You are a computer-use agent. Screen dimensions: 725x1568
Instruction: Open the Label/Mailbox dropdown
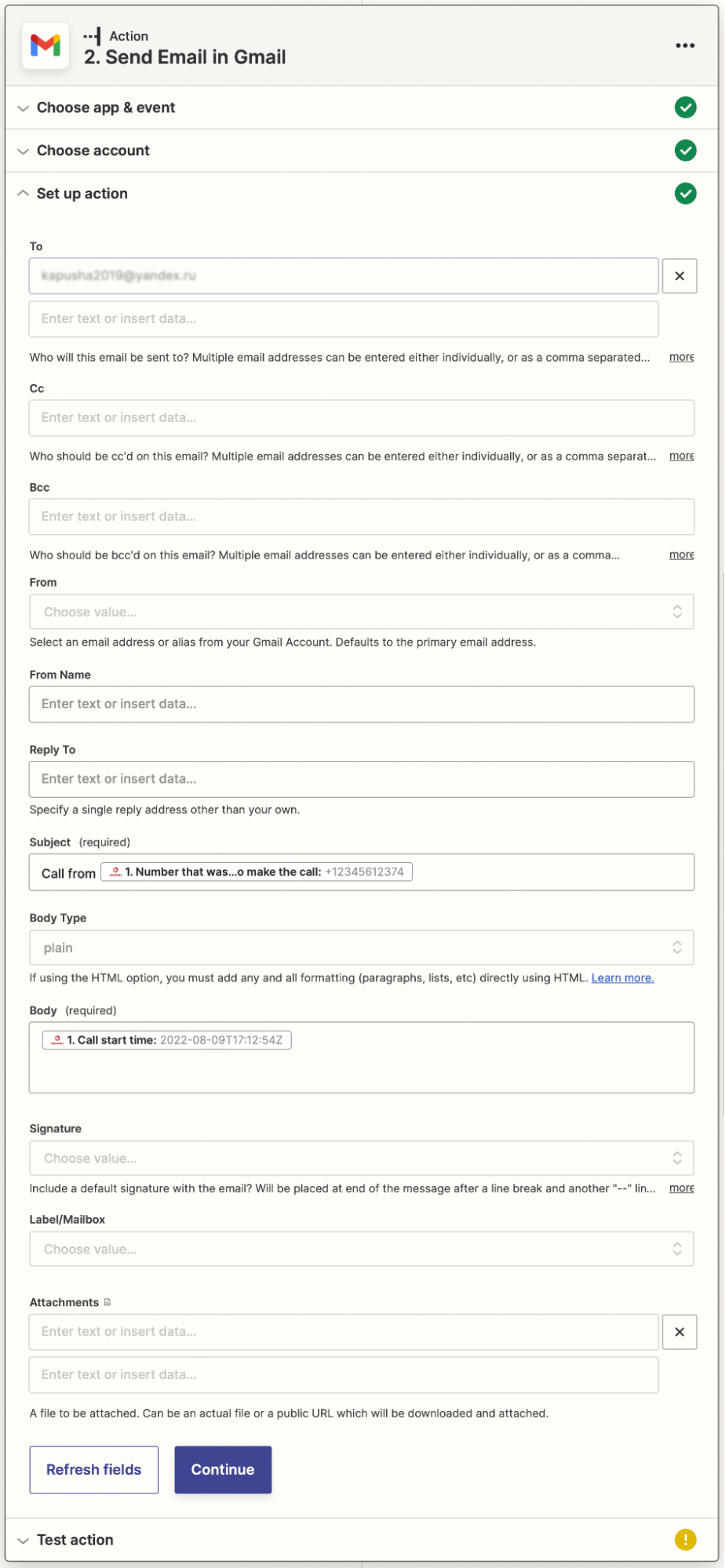tap(362, 1250)
